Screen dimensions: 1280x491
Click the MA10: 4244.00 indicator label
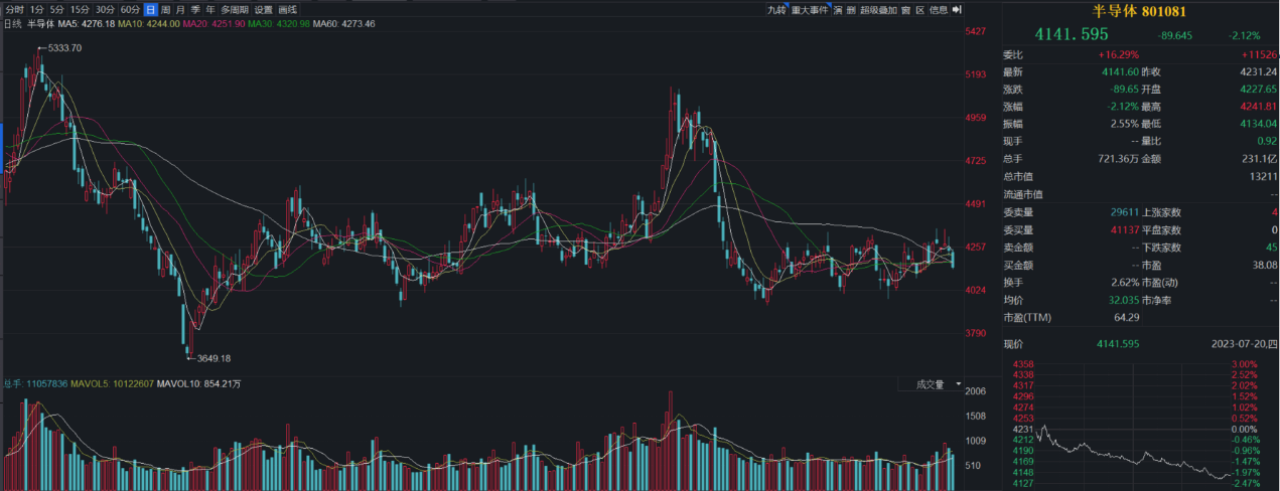(x=149, y=23)
